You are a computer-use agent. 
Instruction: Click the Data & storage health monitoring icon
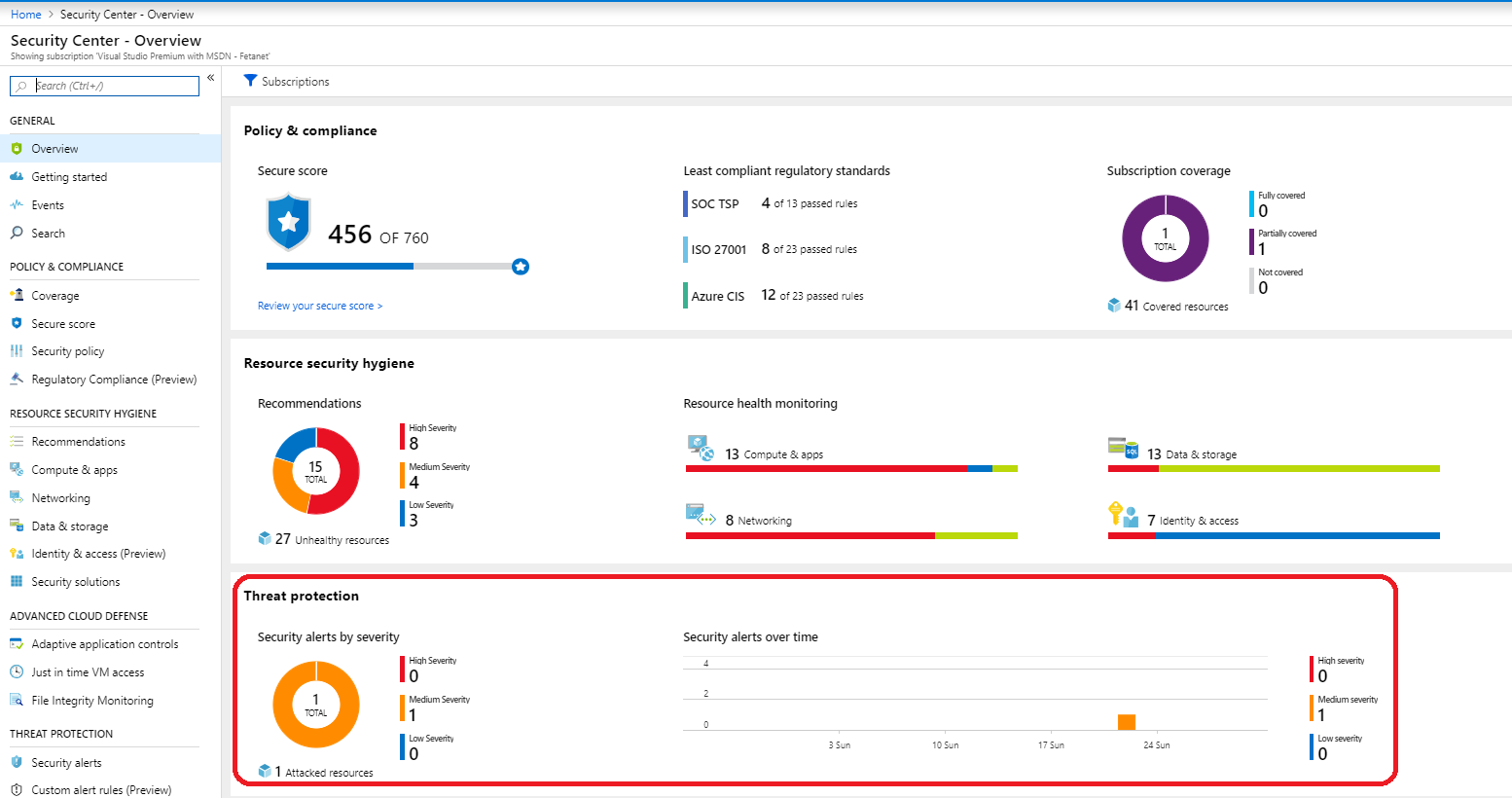[1123, 448]
